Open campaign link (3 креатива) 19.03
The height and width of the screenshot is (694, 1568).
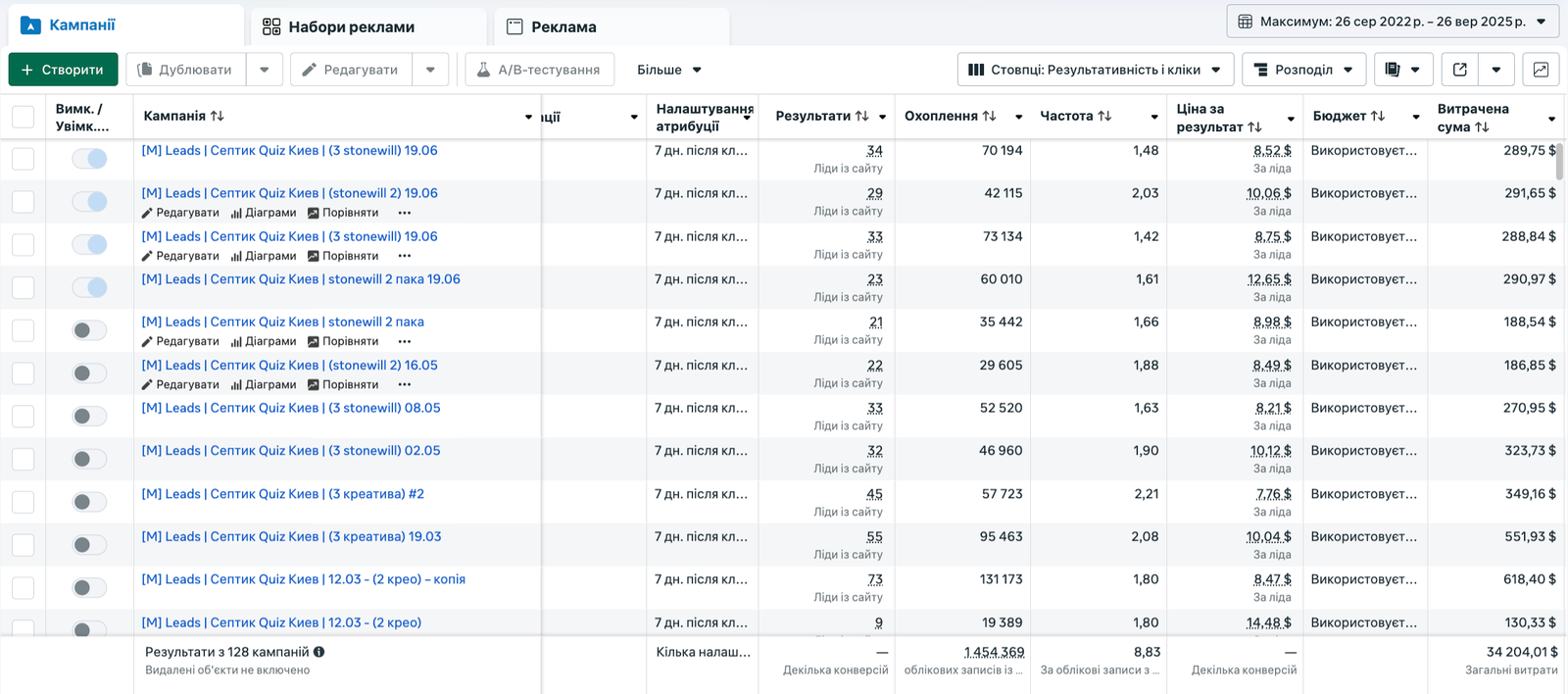click(291, 537)
